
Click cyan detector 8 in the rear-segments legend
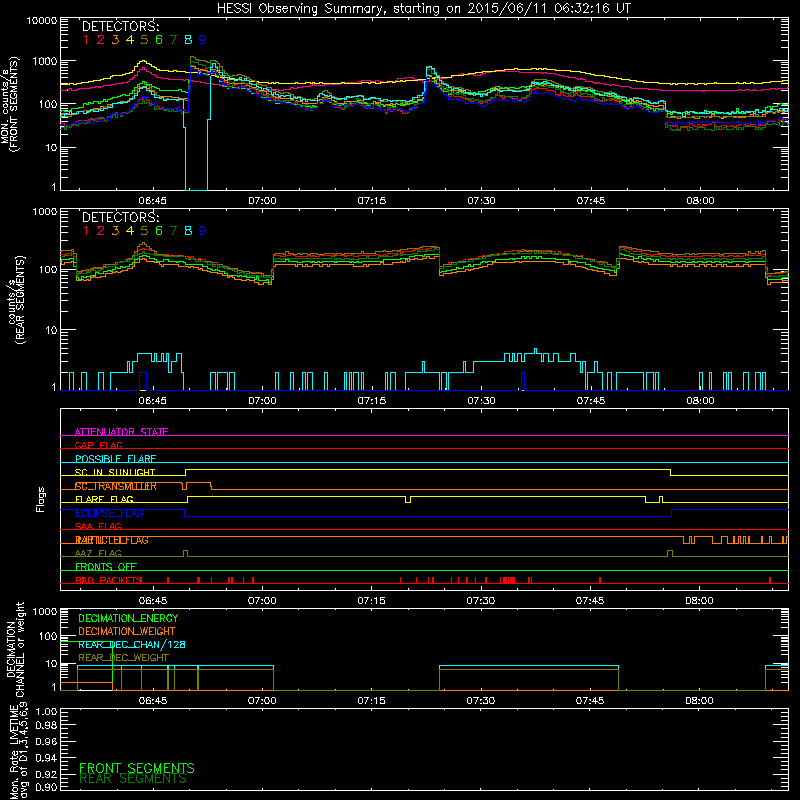tap(188, 231)
